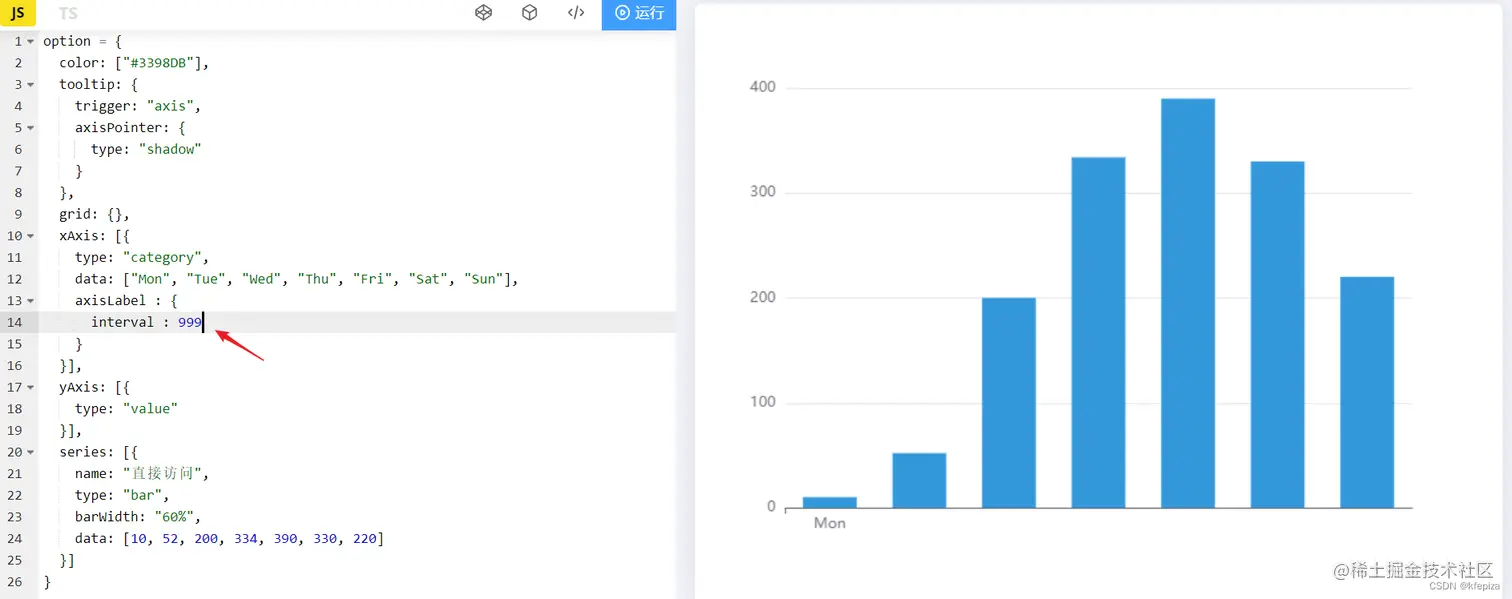Click the "Sun" string in xAxis data

coord(483,279)
